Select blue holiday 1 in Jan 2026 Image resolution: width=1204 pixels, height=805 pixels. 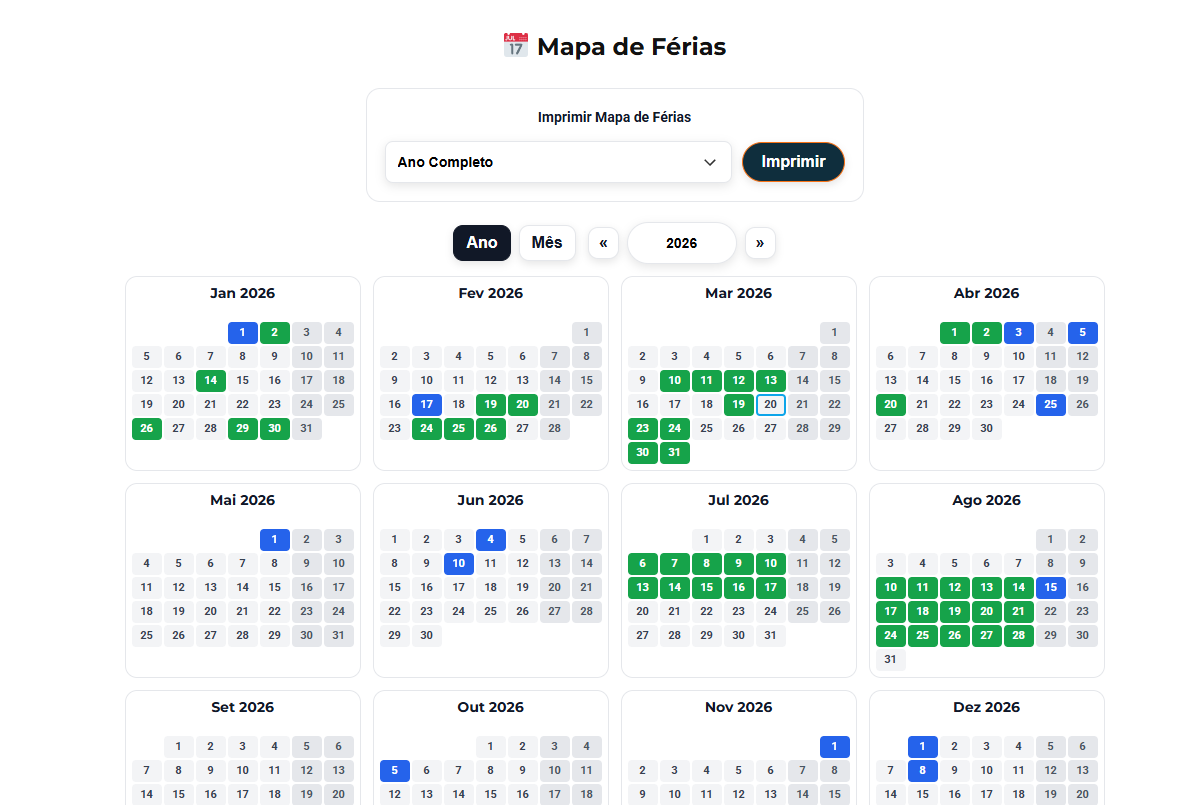click(x=243, y=333)
